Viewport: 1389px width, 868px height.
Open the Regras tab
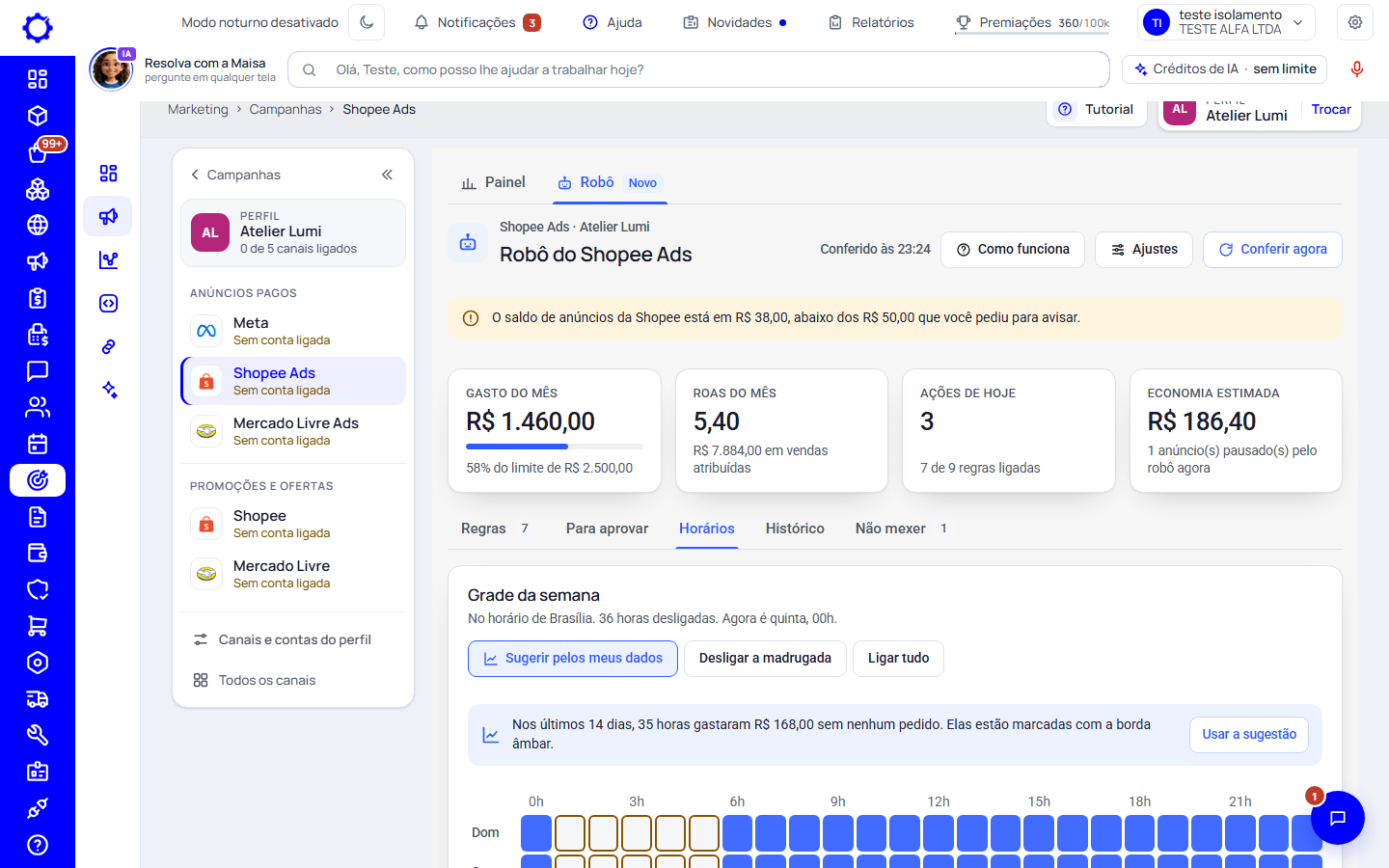click(x=495, y=529)
